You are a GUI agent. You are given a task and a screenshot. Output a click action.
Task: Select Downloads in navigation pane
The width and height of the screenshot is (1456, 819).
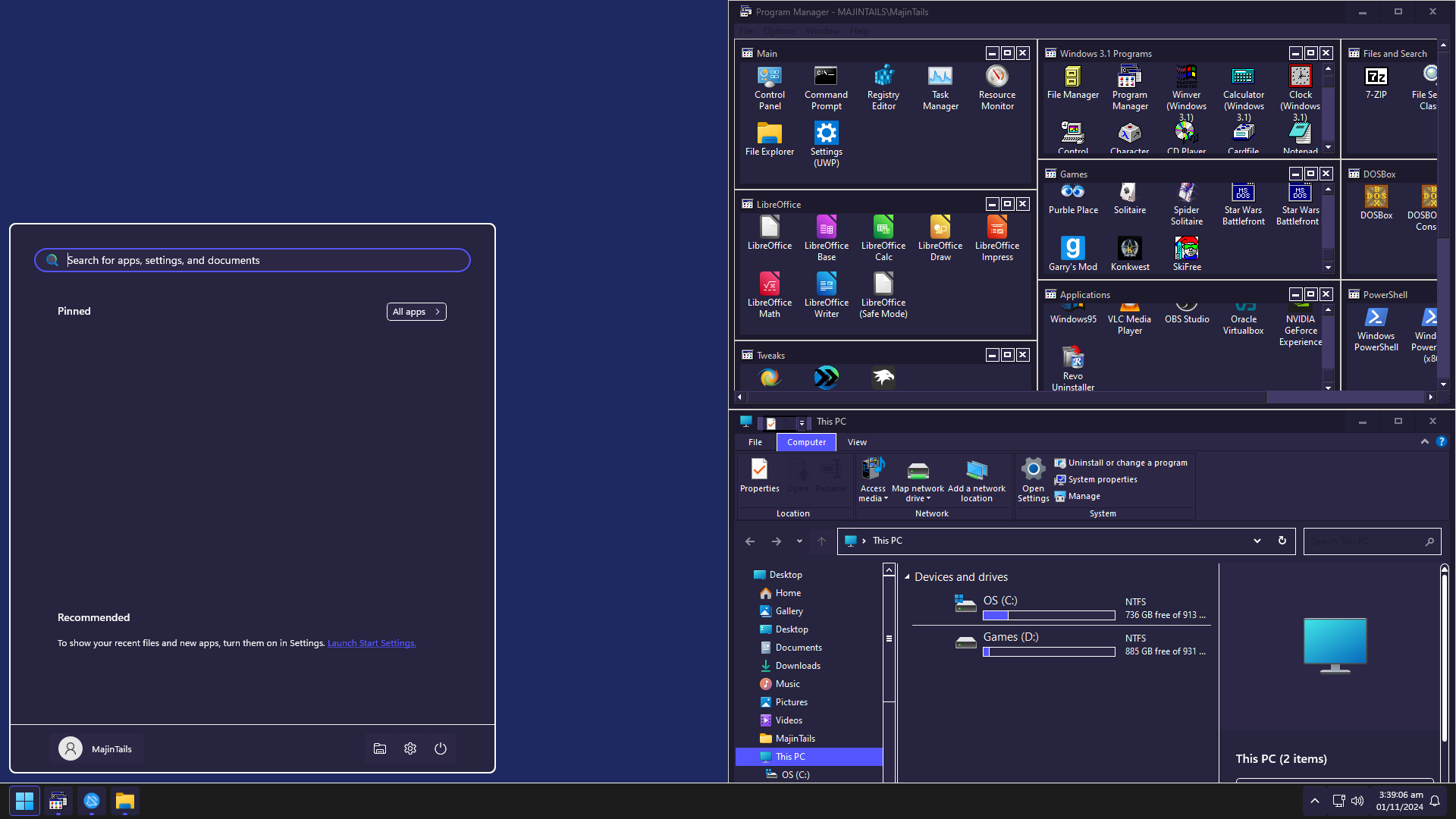[x=798, y=666]
